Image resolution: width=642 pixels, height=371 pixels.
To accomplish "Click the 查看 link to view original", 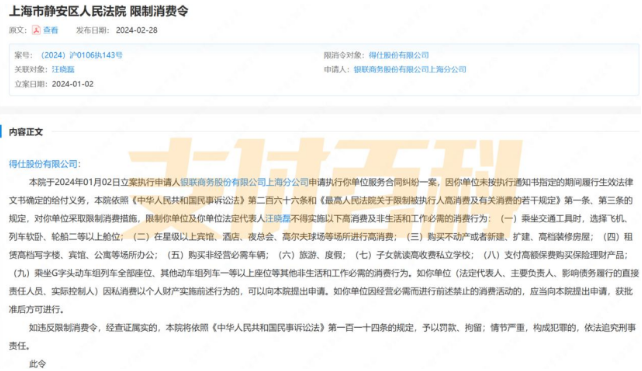I will [51, 30].
